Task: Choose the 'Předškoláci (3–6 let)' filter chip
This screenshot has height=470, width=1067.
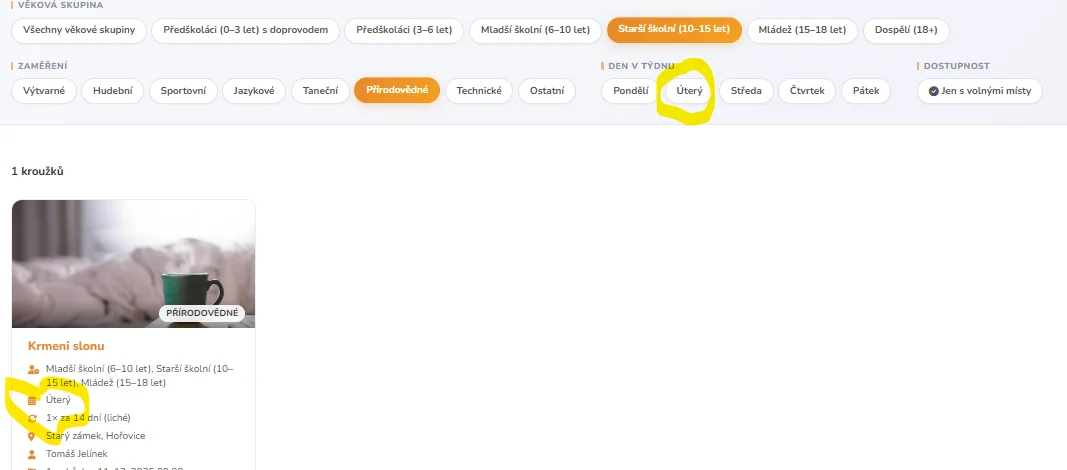Action: pos(404,30)
